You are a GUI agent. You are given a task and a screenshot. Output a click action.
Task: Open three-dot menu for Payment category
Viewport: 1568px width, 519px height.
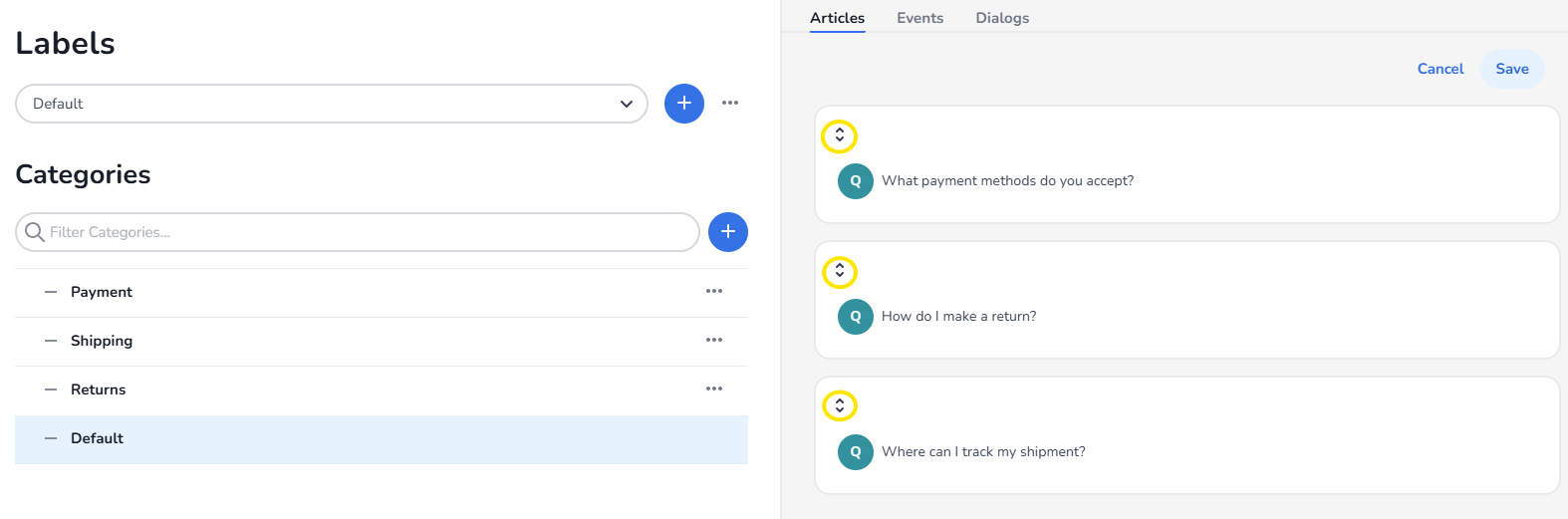(x=713, y=291)
